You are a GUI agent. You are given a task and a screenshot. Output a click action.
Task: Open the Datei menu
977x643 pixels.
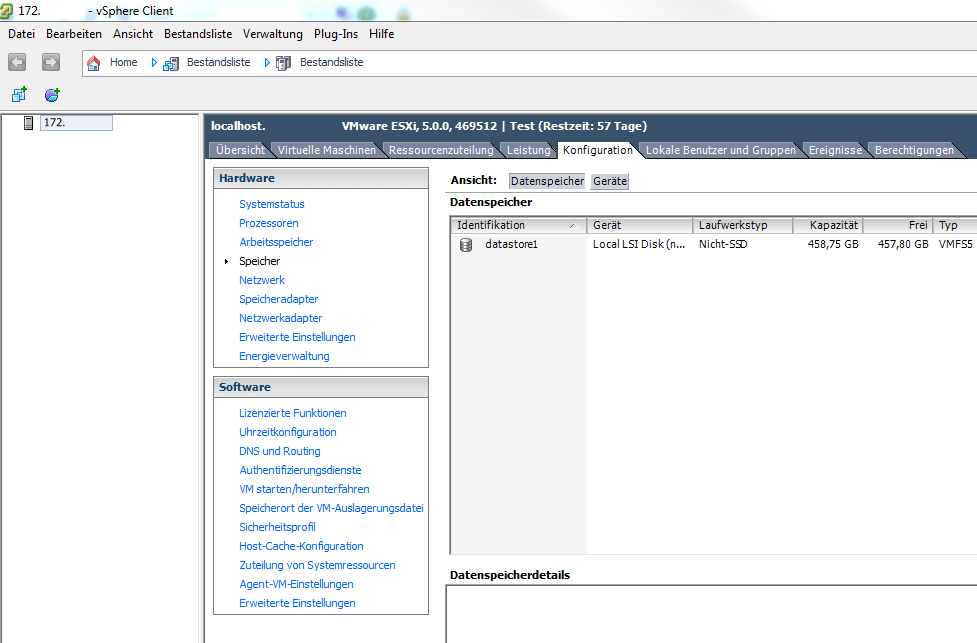click(21, 34)
